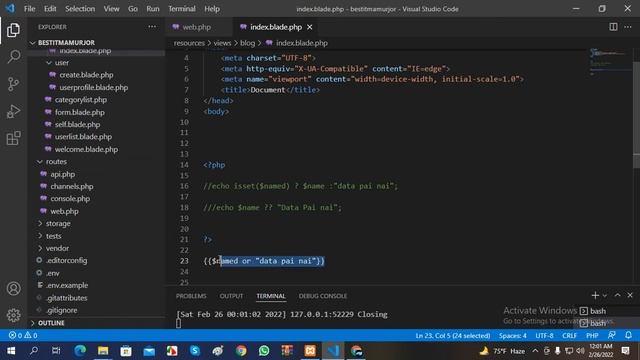Maximize the terminal panel size
This screenshot has height=360, width=640.
[618, 295]
